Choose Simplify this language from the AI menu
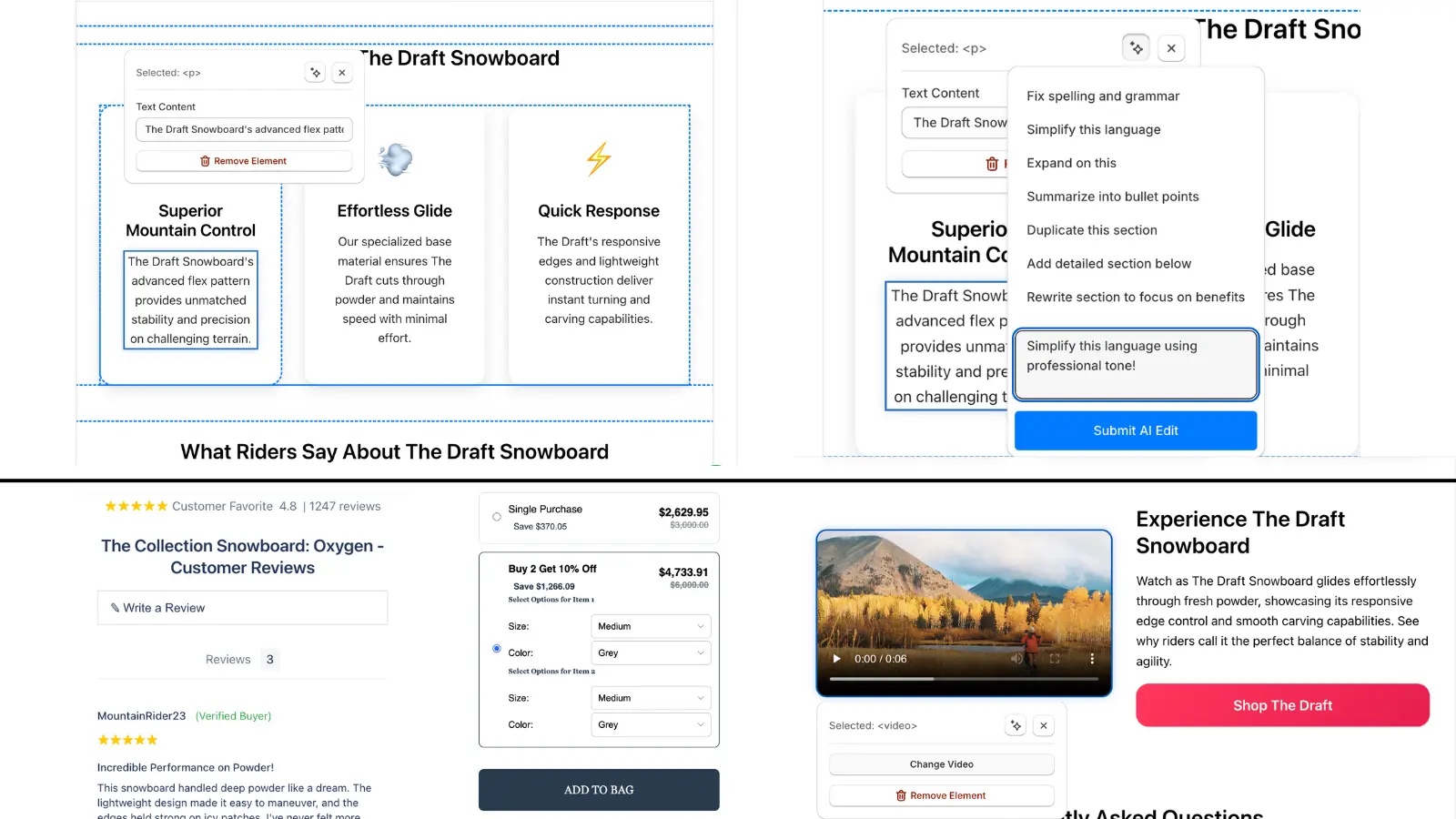This screenshot has width=1456, height=819. (1092, 129)
